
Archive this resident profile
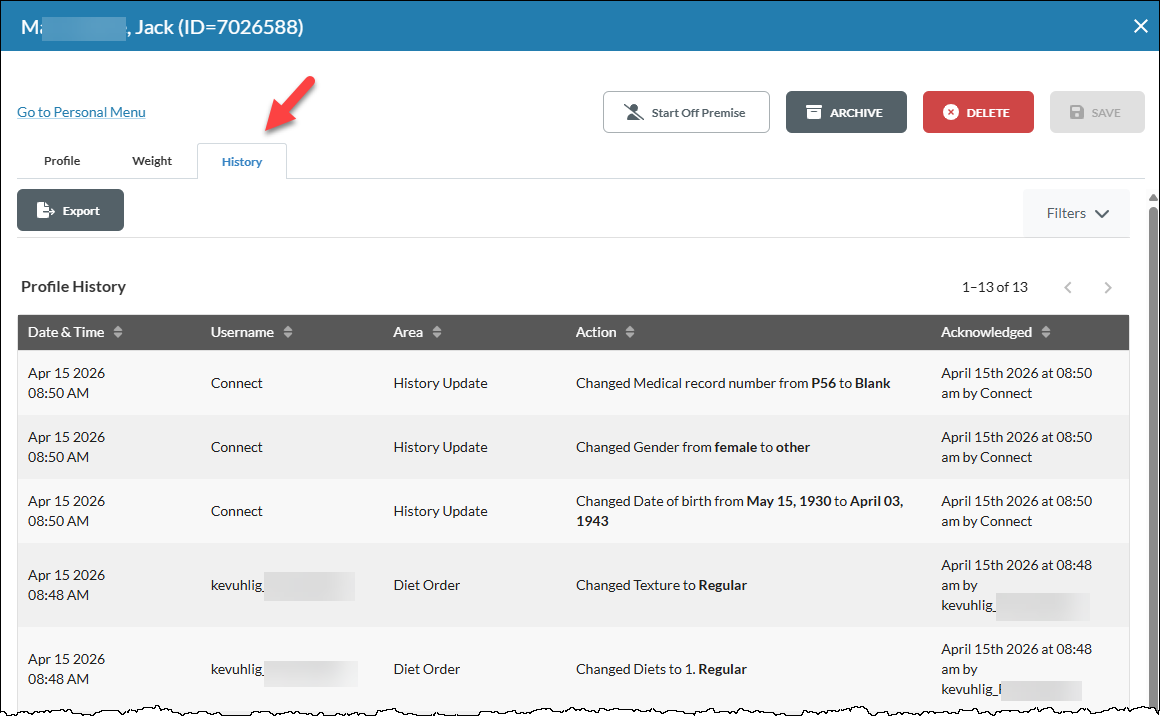click(846, 112)
